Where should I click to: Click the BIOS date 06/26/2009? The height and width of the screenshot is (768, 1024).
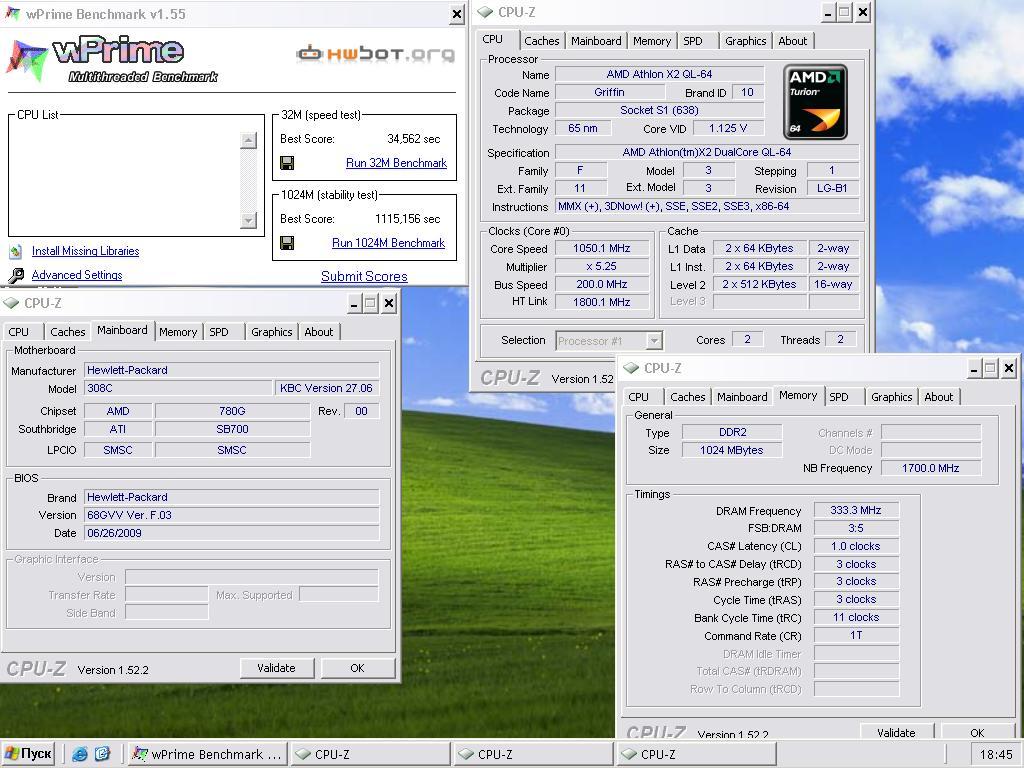coord(232,533)
